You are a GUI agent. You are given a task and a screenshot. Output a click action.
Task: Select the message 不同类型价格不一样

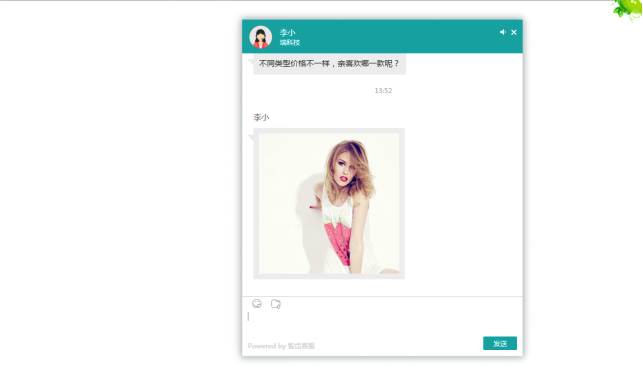[x=329, y=64]
